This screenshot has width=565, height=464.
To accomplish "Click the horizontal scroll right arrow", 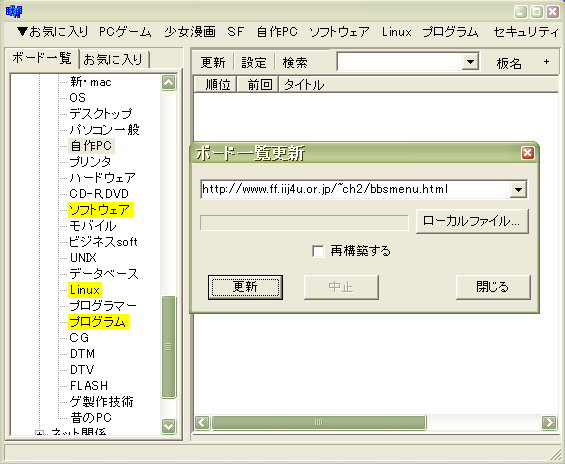I will tap(549, 422).
